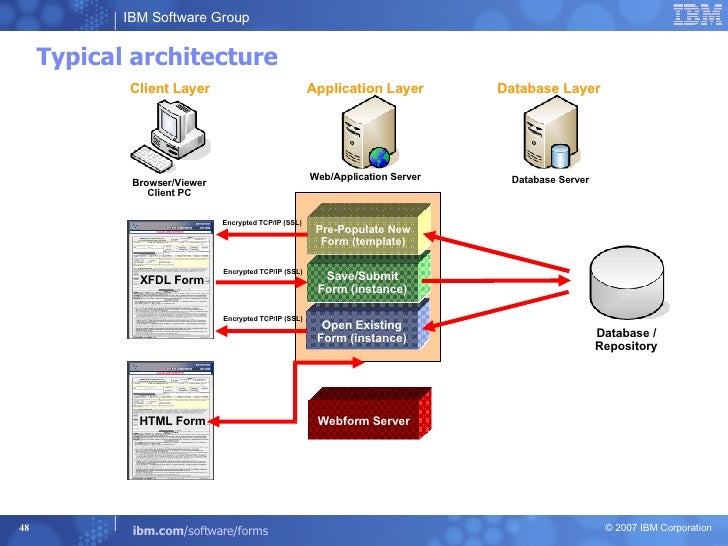Click the Typical architecture title
Image resolution: width=728 pixels, height=546 pixels.
(157, 57)
